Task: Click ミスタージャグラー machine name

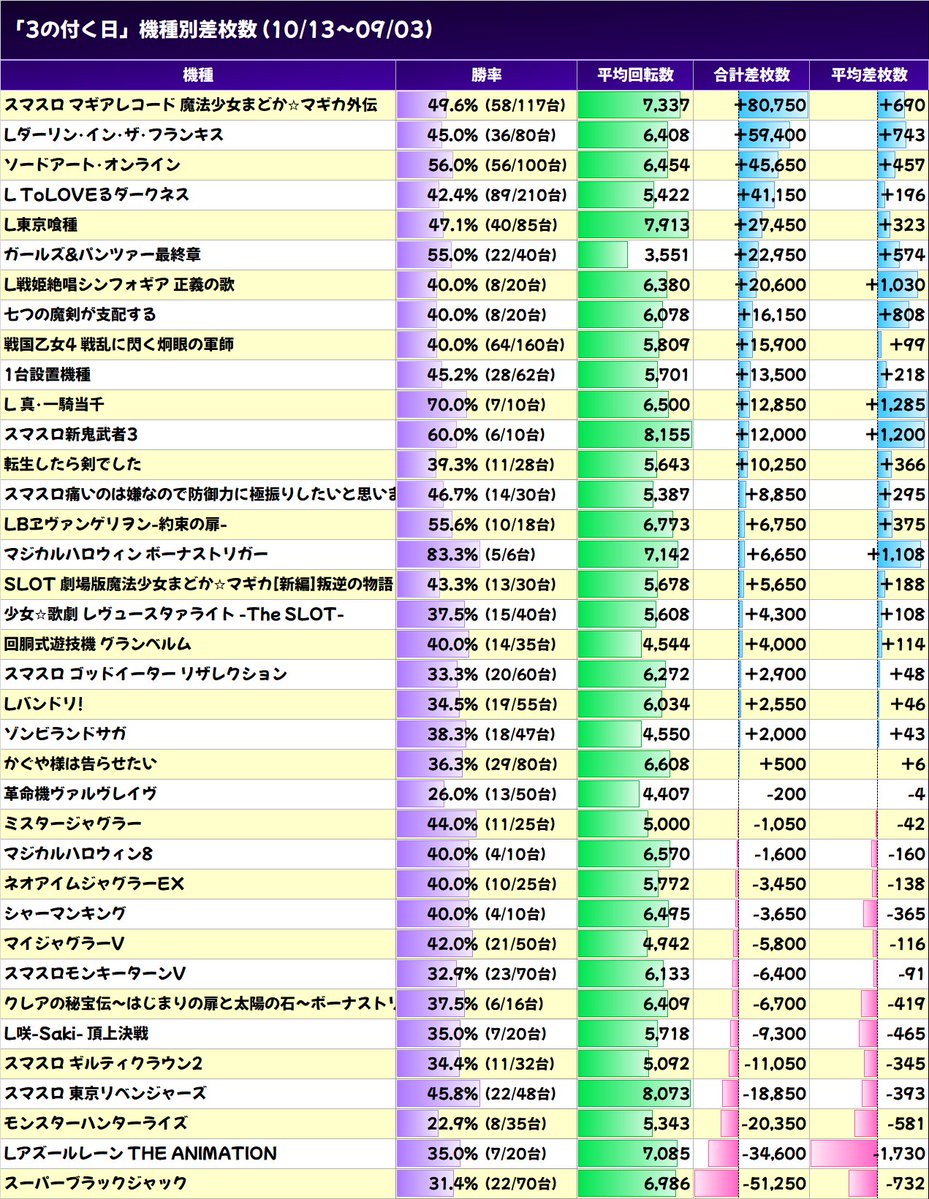Action: pyautogui.click(x=73, y=824)
